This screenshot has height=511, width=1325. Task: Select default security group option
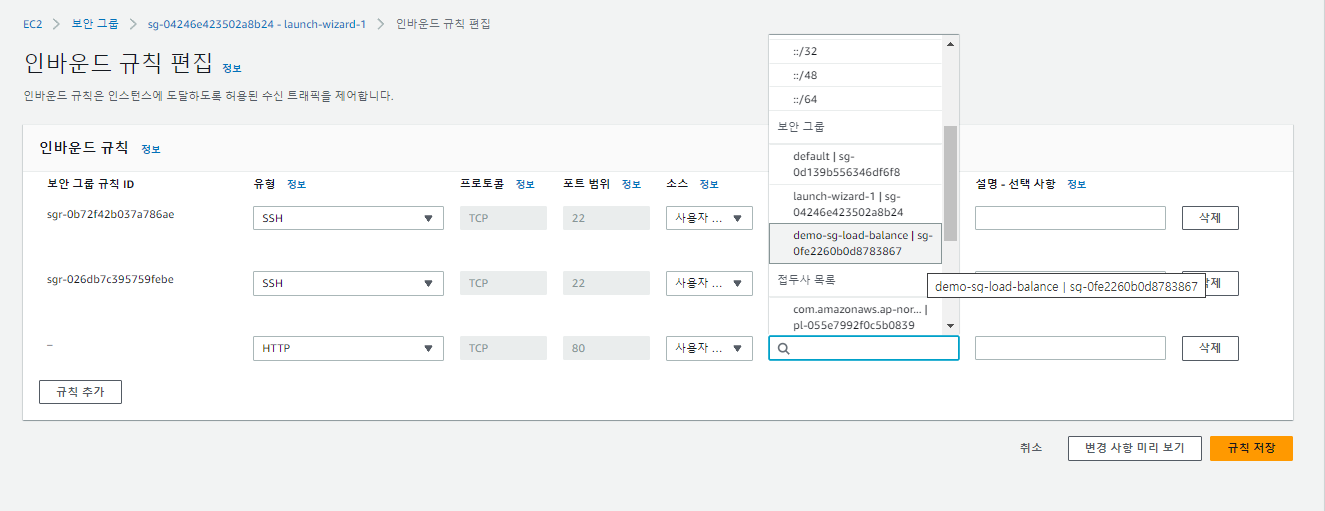click(856, 164)
